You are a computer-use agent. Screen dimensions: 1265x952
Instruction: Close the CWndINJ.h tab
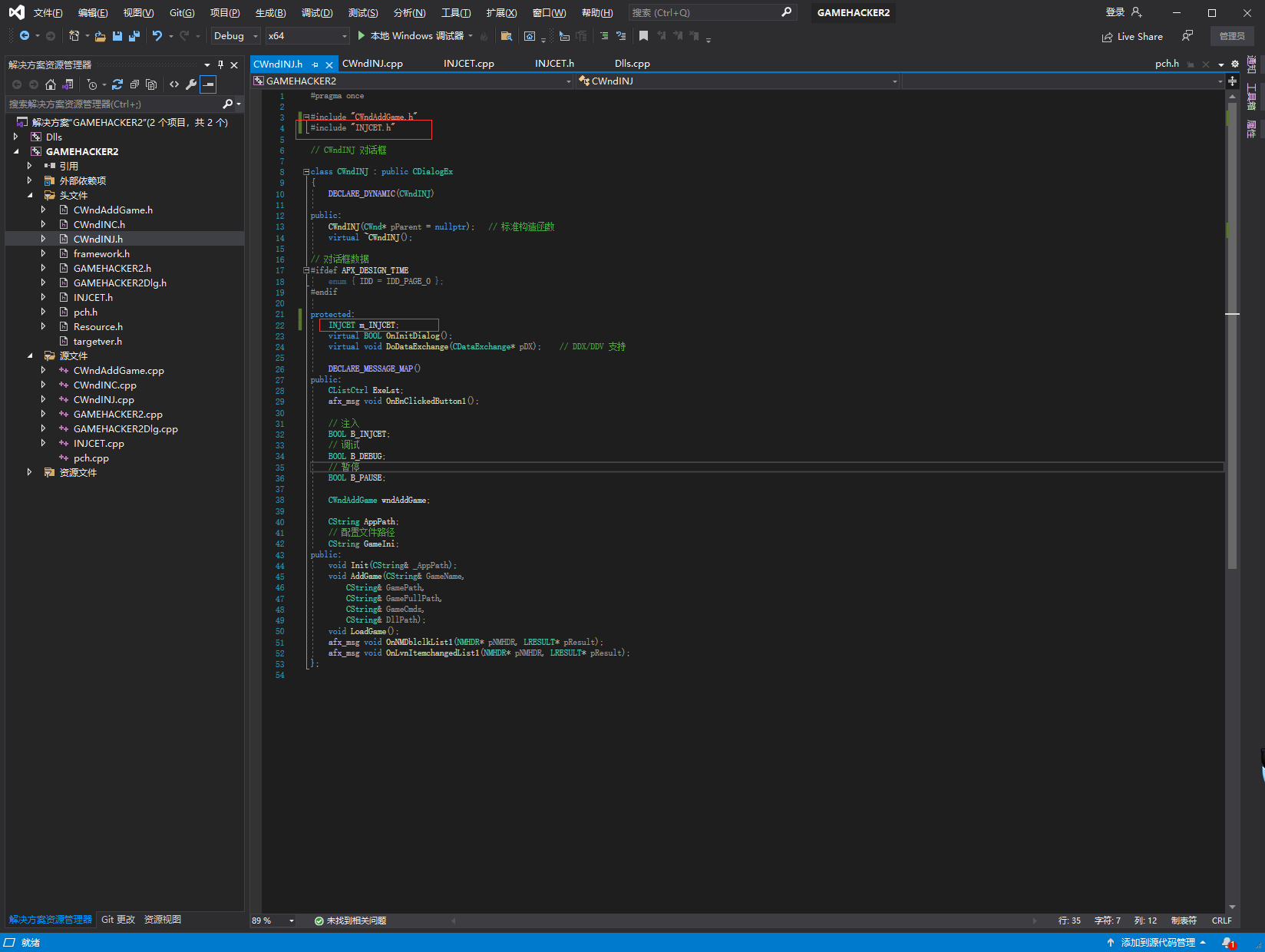click(329, 64)
